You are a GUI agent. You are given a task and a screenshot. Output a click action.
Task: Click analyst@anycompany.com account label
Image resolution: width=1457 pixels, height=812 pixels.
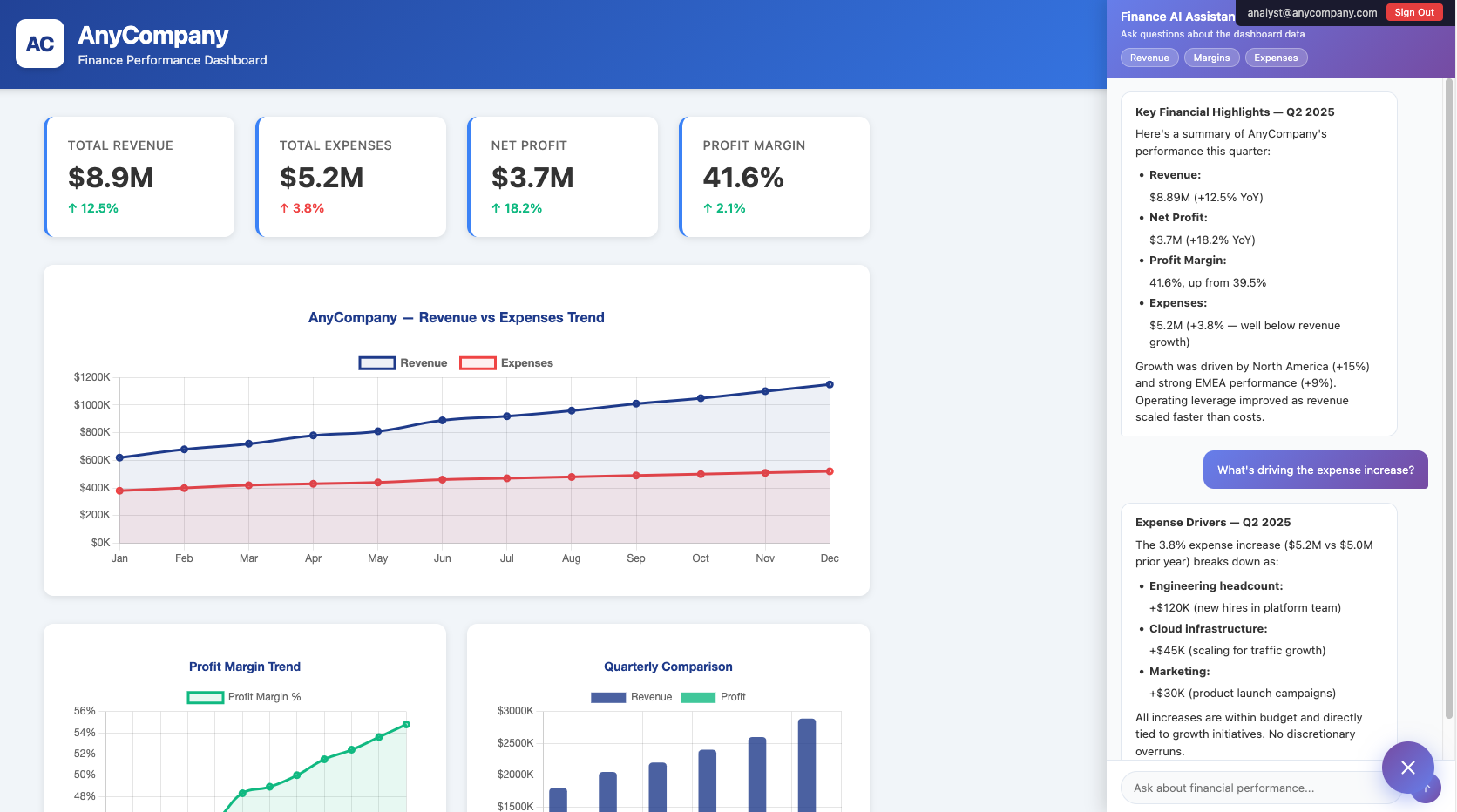click(x=1311, y=12)
